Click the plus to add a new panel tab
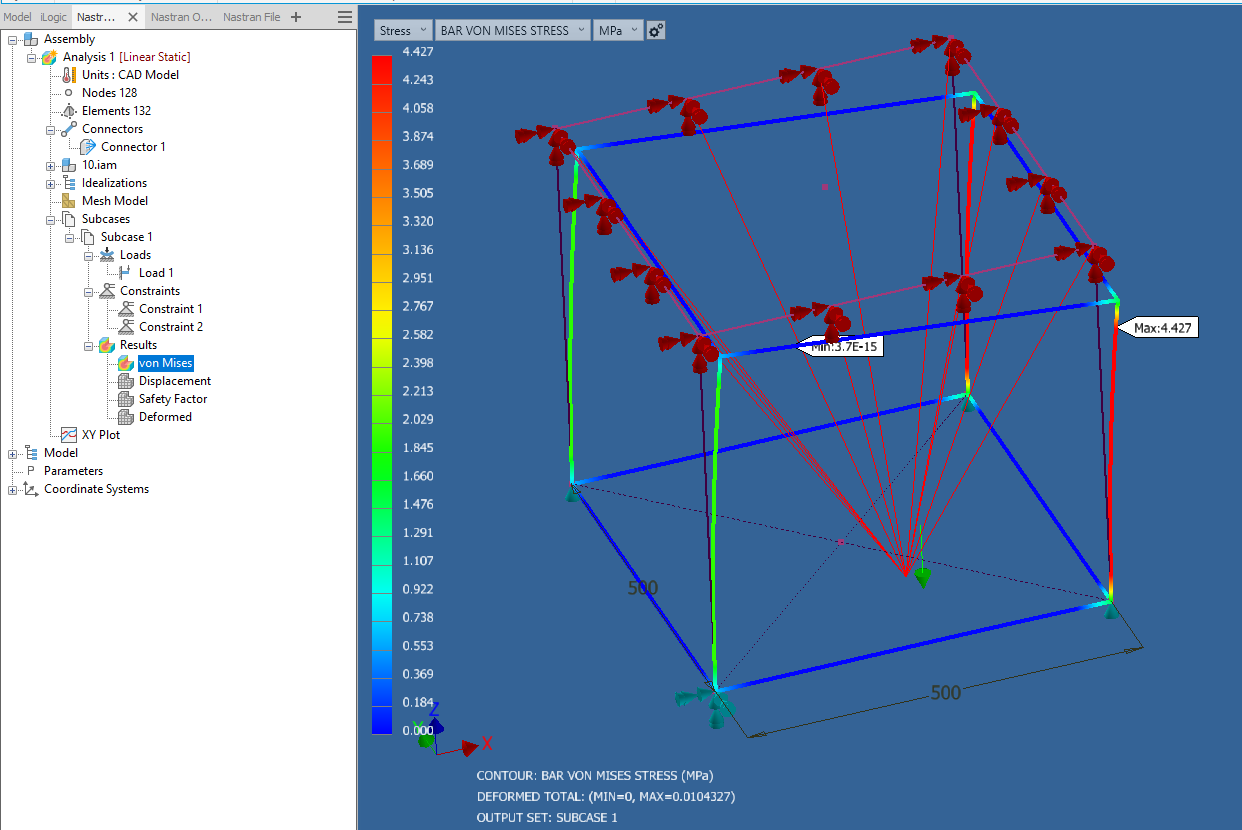The height and width of the screenshot is (830, 1242). pos(296,16)
